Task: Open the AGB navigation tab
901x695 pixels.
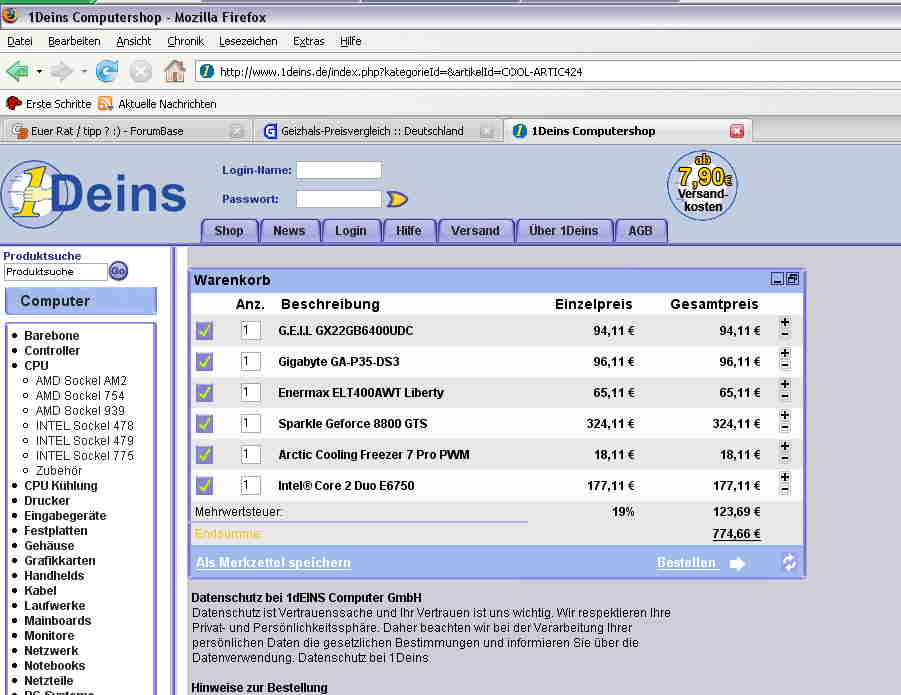Action: tap(641, 231)
